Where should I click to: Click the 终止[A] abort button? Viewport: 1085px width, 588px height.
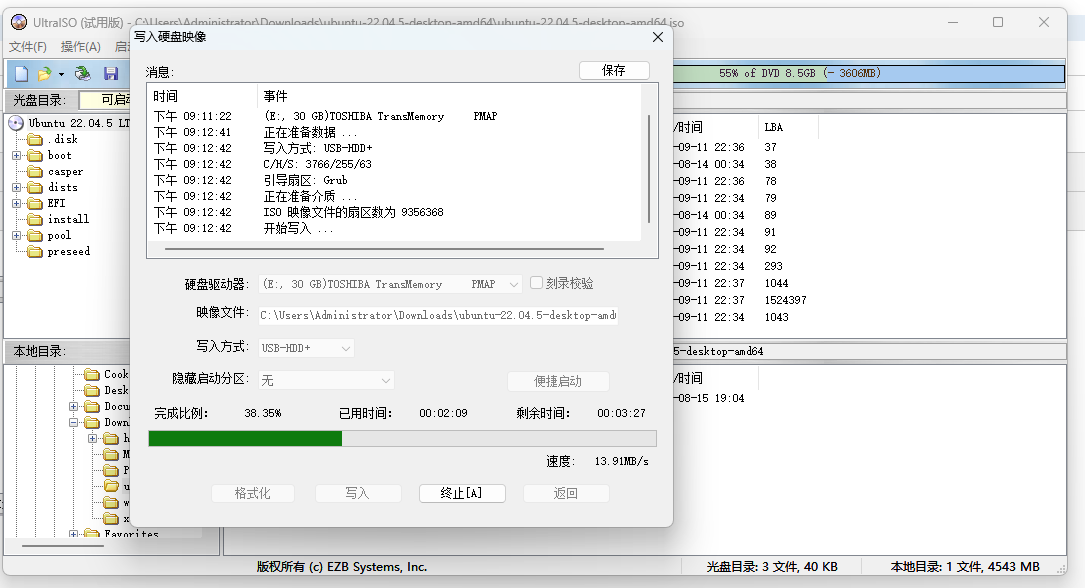coord(462,493)
